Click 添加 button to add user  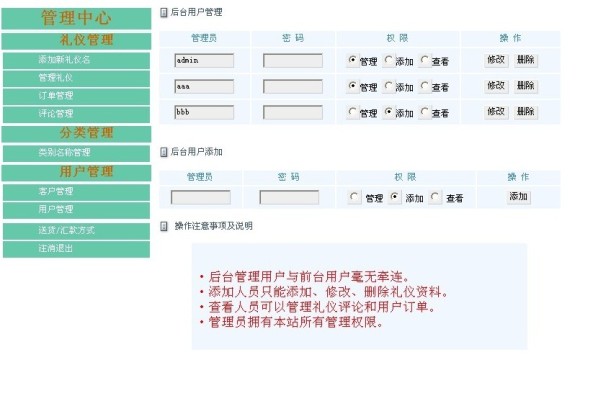(519, 197)
